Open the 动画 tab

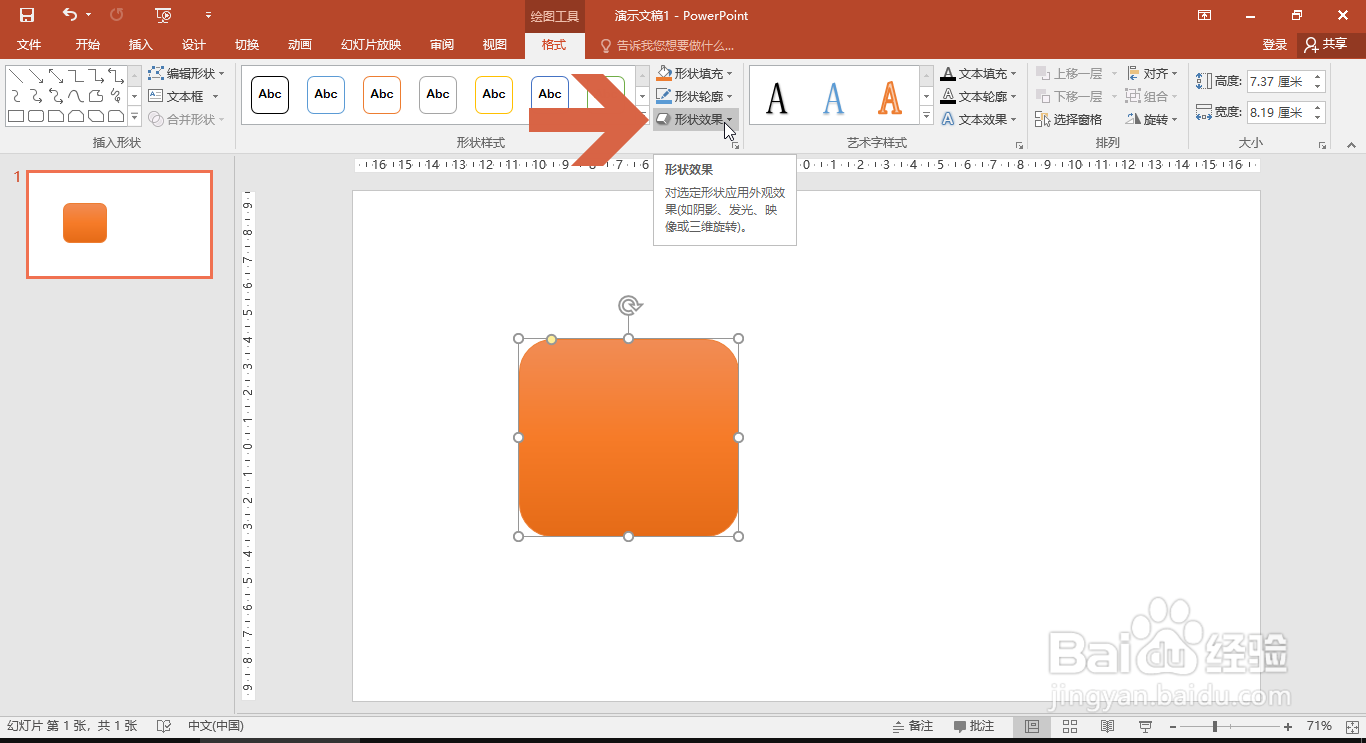click(x=300, y=45)
